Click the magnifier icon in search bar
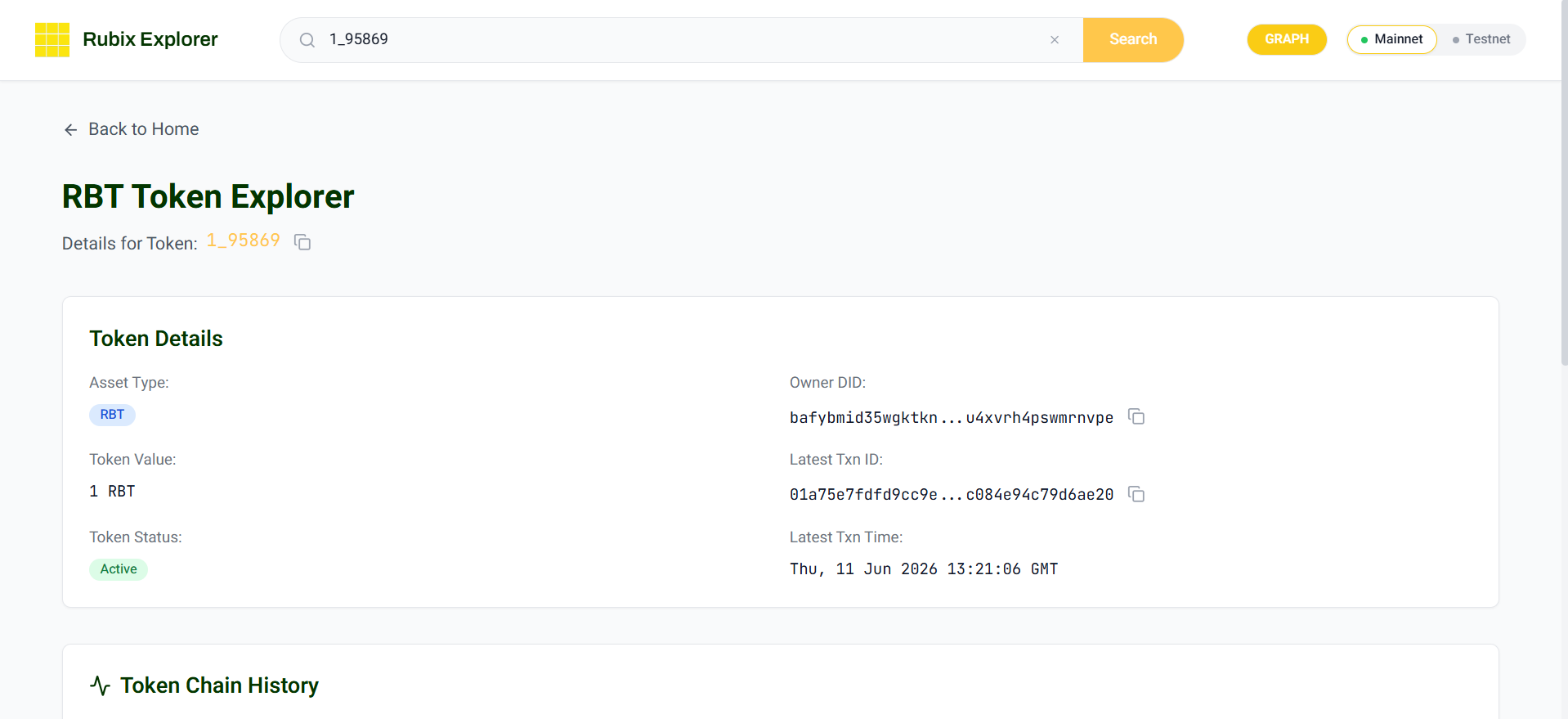This screenshot has width=1568, height=719. 307,40
